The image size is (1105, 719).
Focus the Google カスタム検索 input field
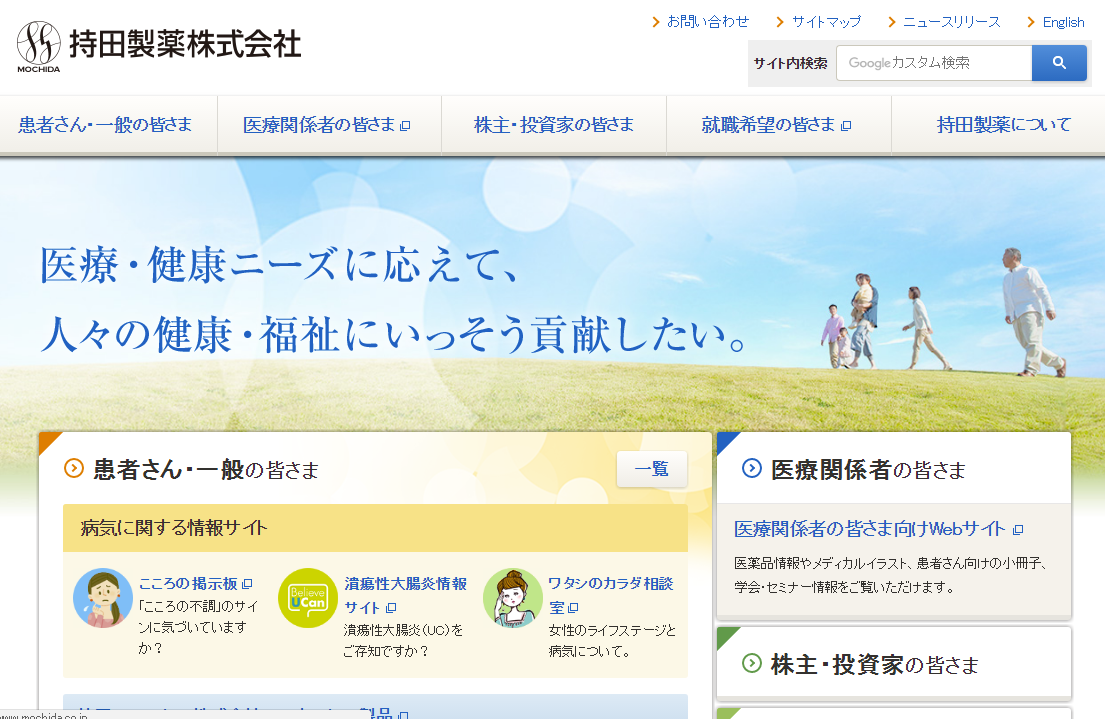click(x=934, y=63)
